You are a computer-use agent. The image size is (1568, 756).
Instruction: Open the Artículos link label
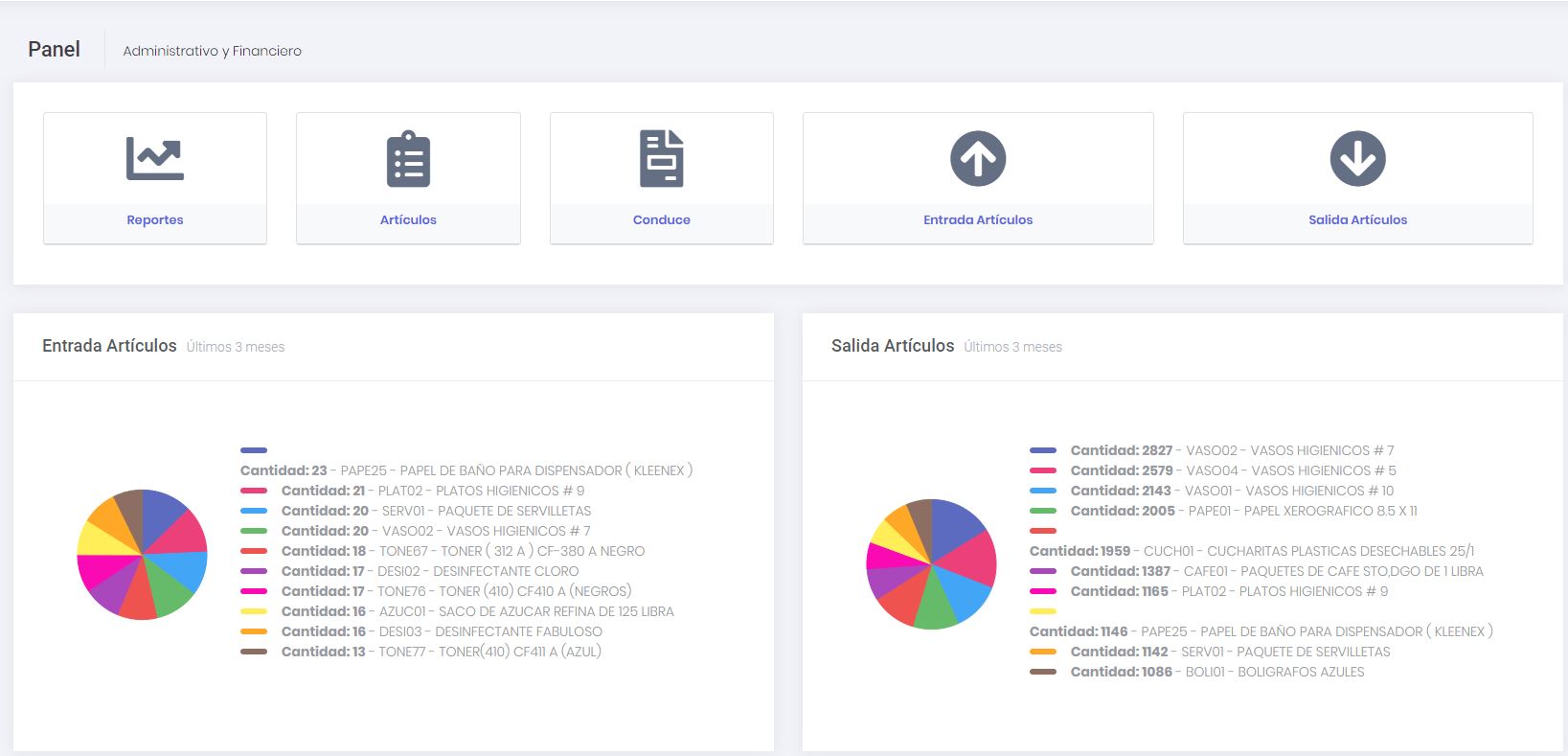tap(408, 219)
